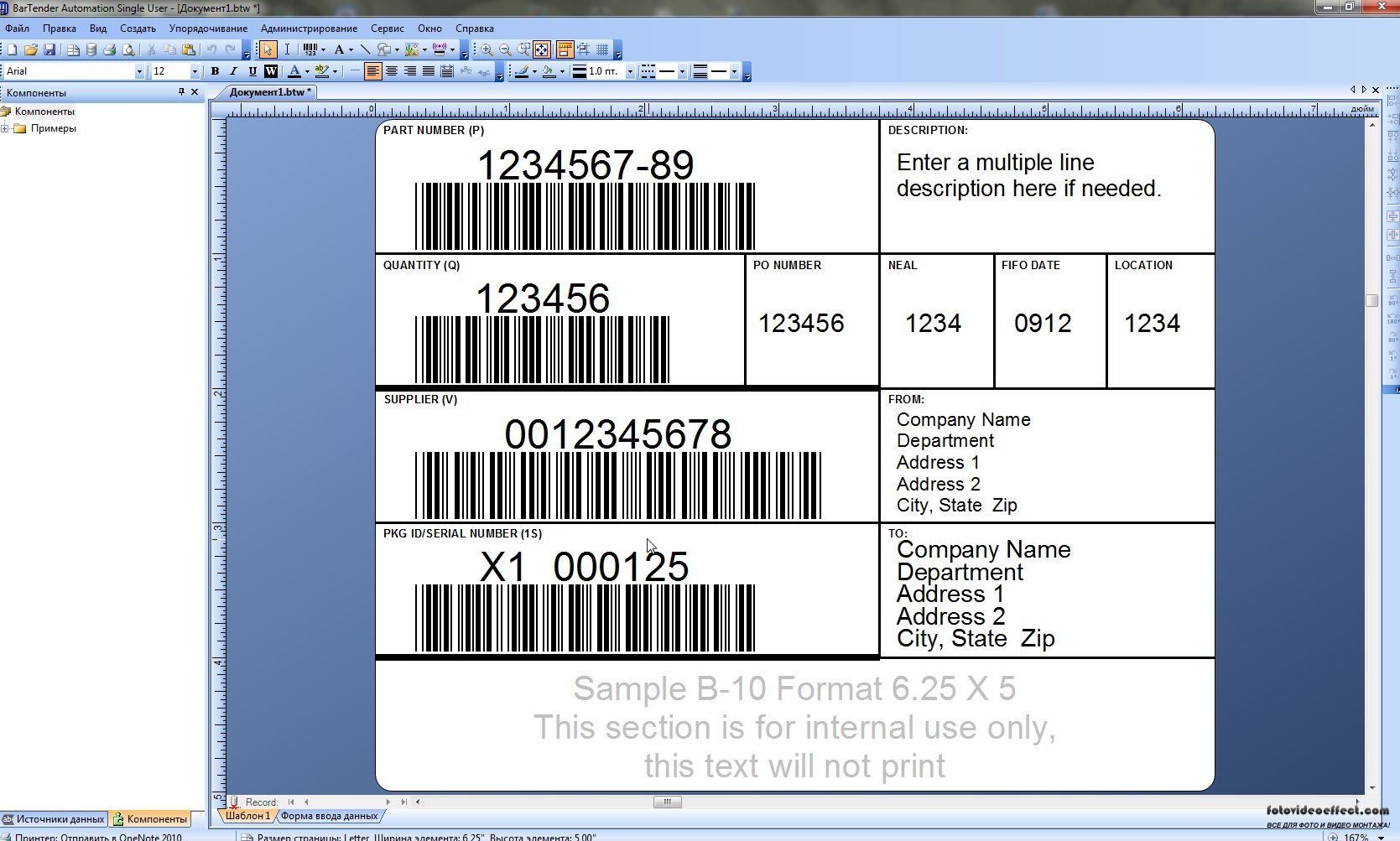Save document with the floppy disk icon
The height and width of the screenshot is (841, 1400).
coord(49,49)
